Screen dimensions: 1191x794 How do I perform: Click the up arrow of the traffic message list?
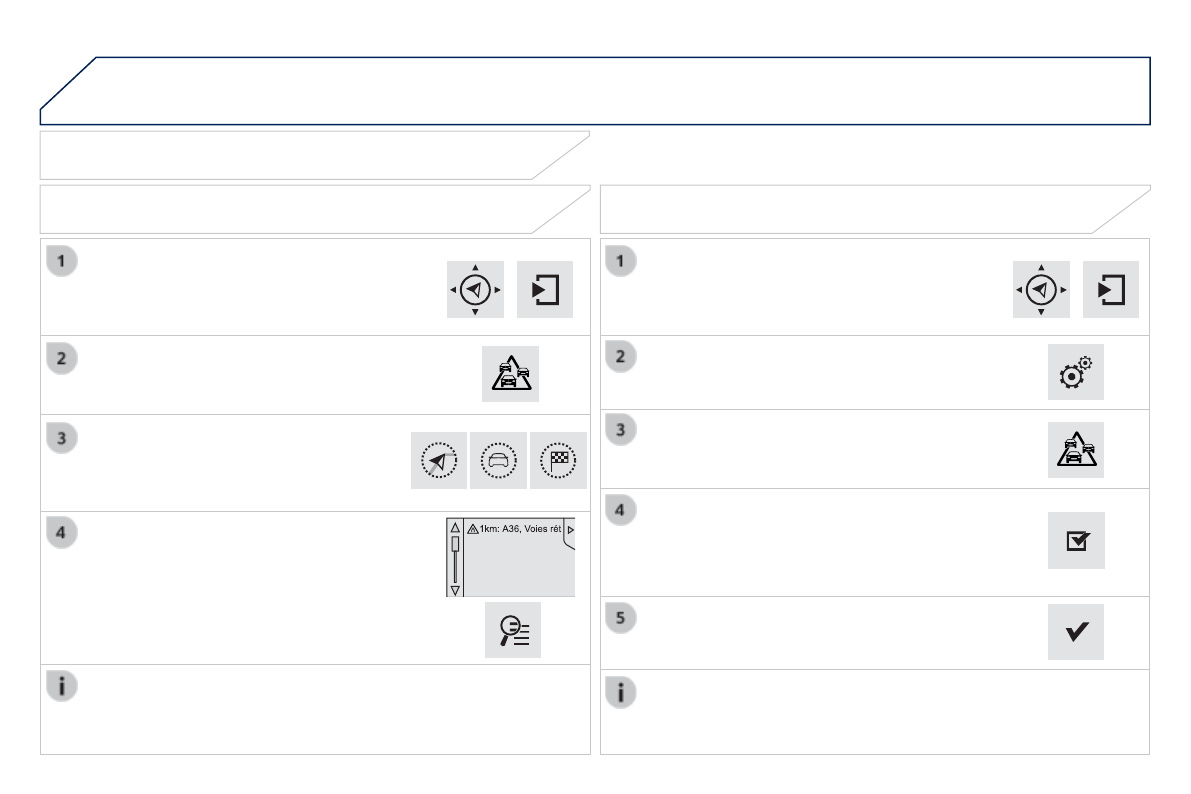455,526
